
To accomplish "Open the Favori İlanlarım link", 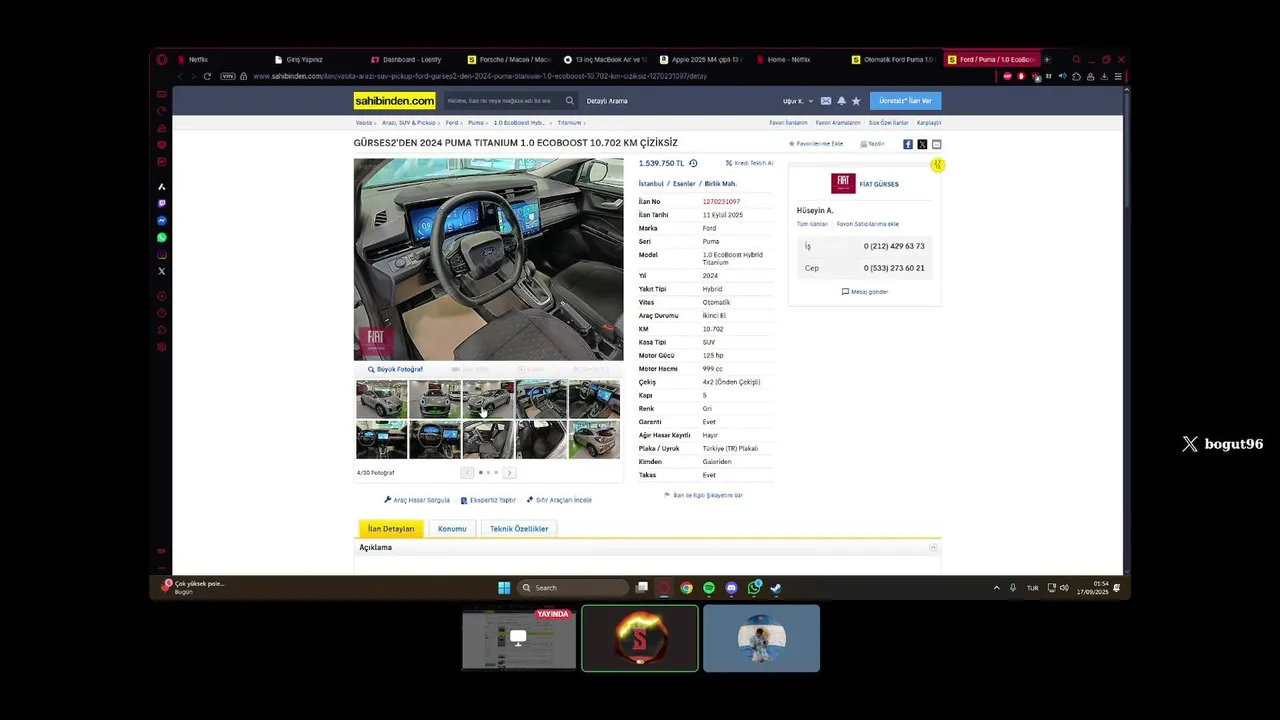I will [788, 123].
